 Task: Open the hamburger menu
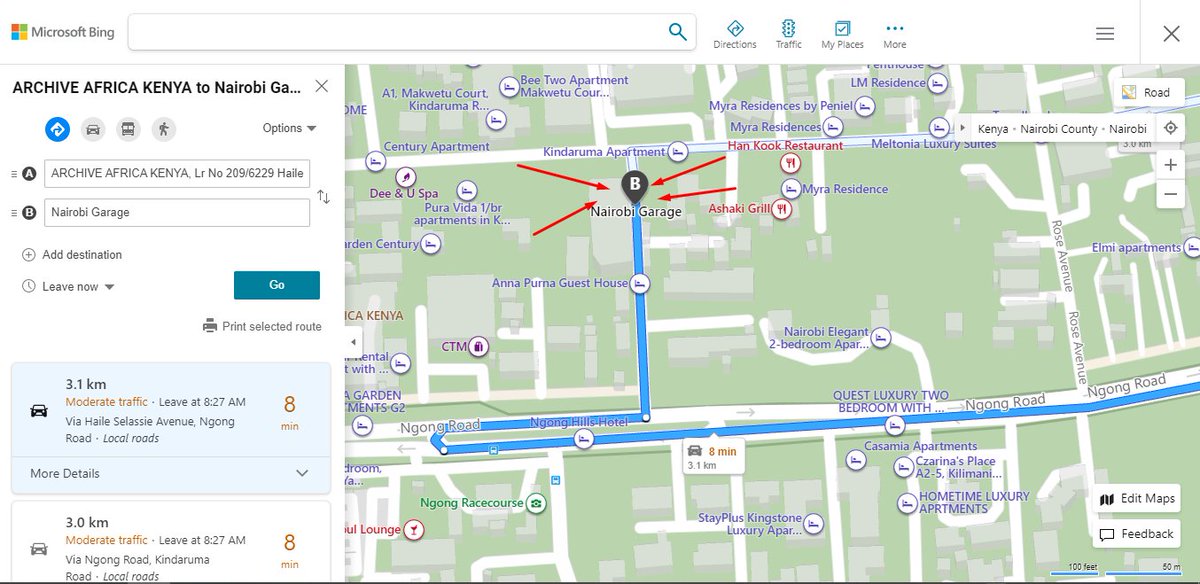click(1105, 33)
